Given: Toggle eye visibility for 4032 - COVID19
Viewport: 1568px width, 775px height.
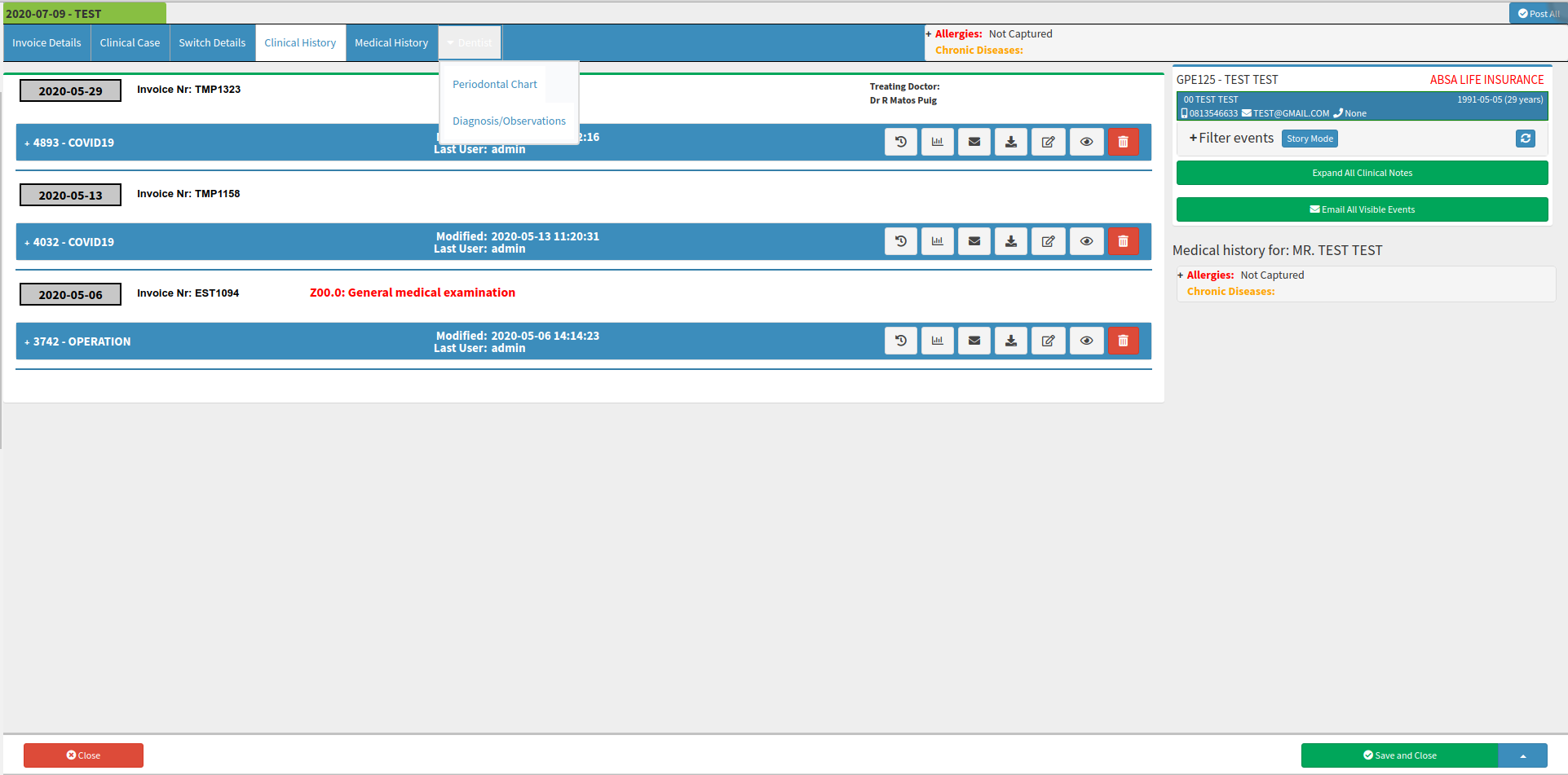Looking at the screenshot, I should [x=1087, y=241].
